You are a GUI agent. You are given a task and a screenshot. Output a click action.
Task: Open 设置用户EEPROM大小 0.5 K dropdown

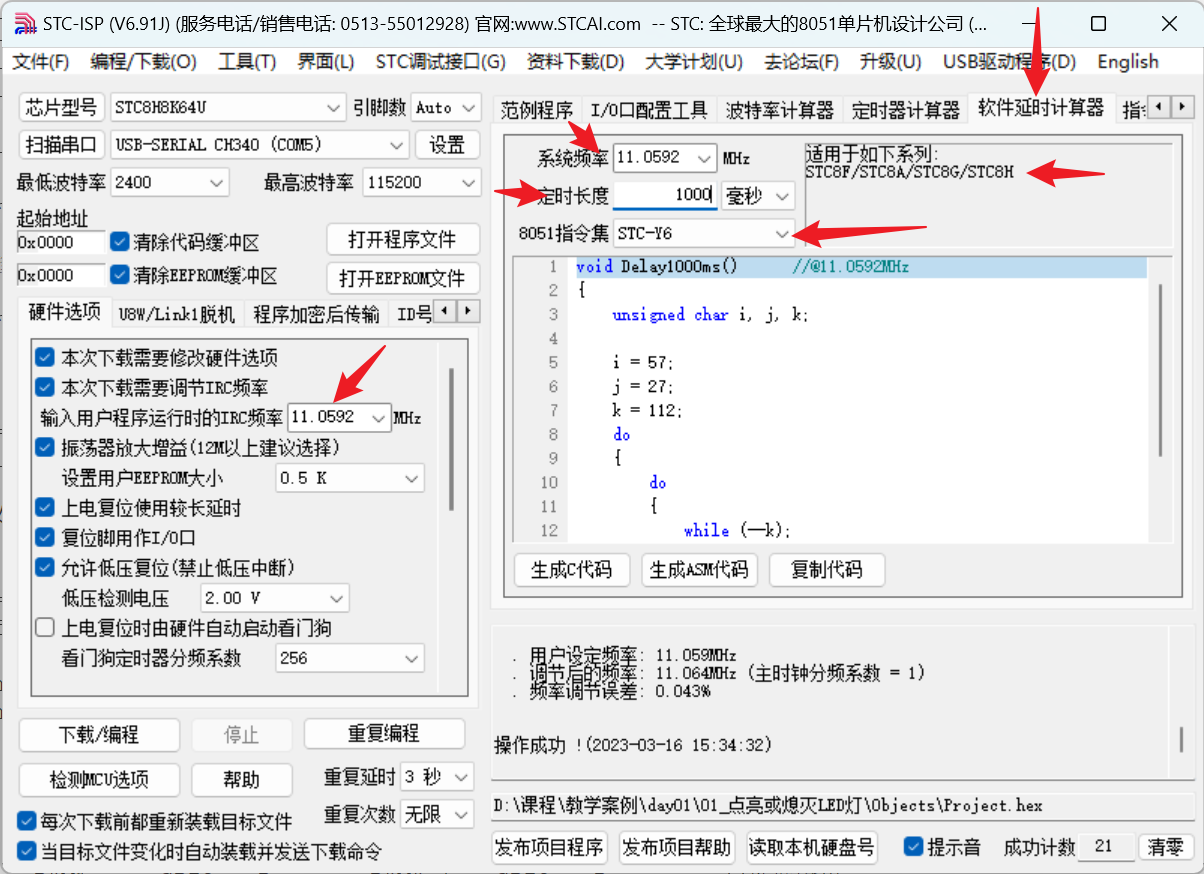(350, 478)
